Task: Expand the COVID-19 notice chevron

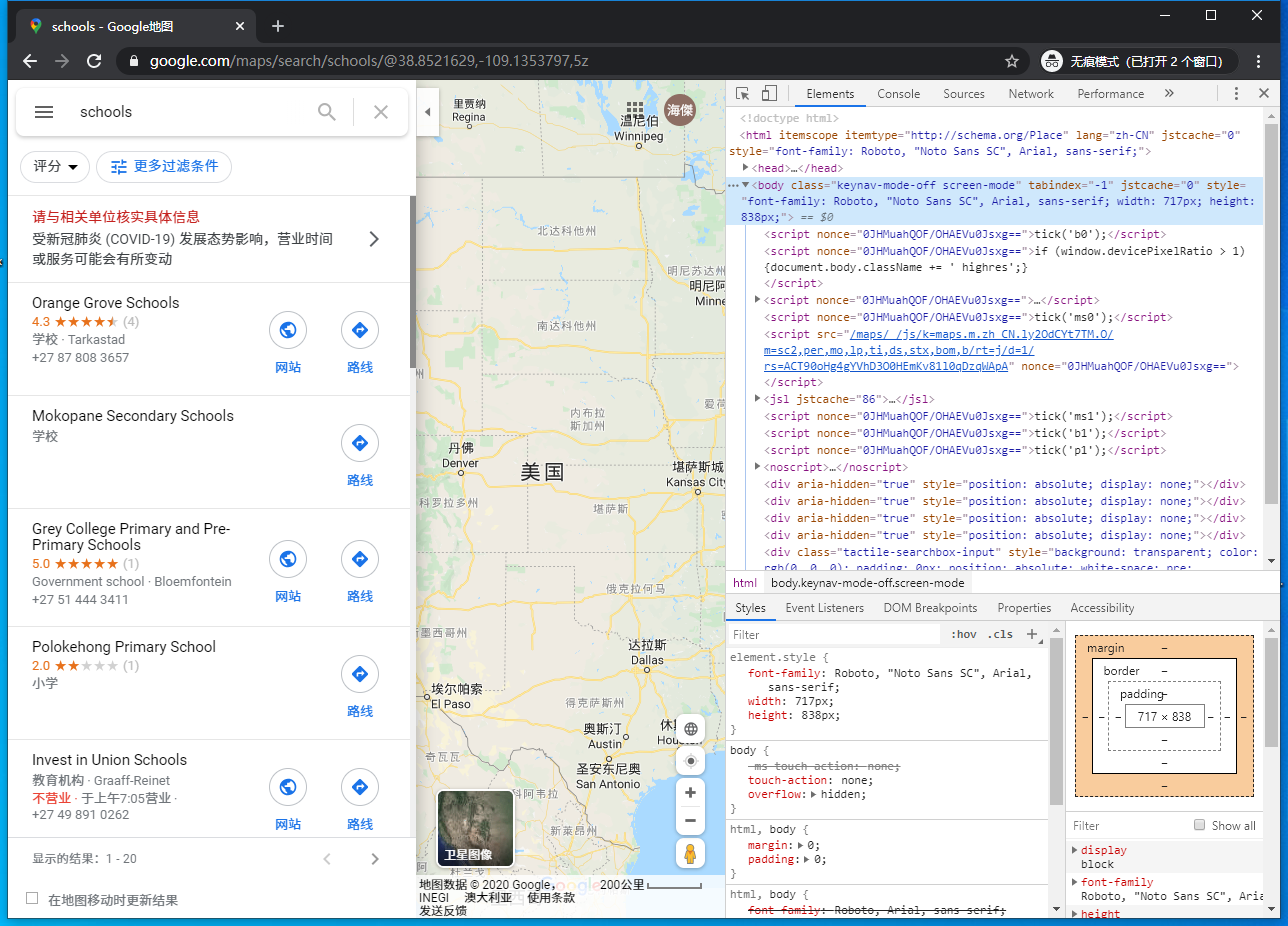Action: (x=374, y=239)
